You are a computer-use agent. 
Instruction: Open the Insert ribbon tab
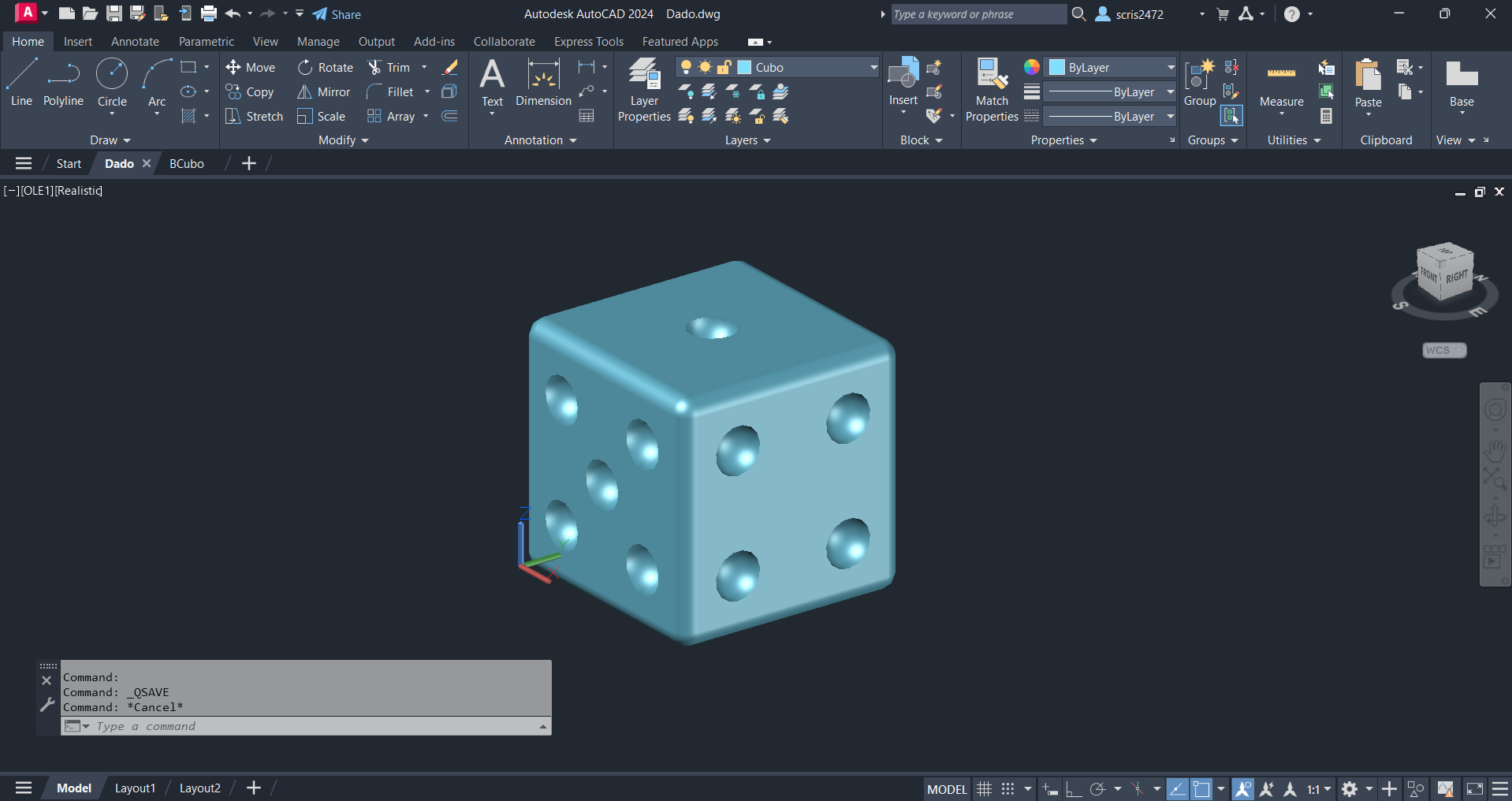coord(78,42)
